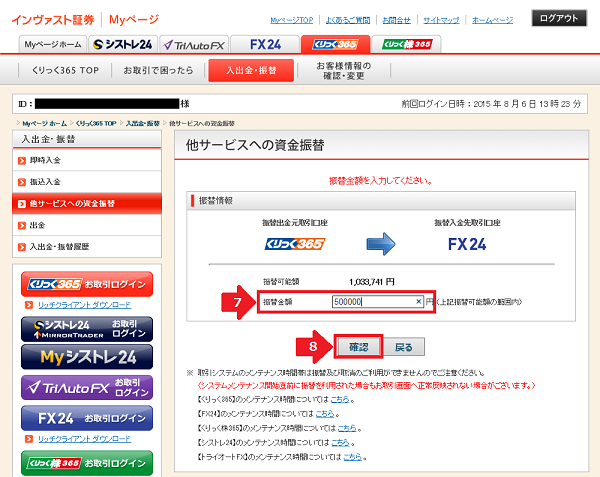Click シストレ24 MirrorTrader お取引ログイン button
Image resolution: width=600 pixels, height=477 pixels.
coord(87,329)
